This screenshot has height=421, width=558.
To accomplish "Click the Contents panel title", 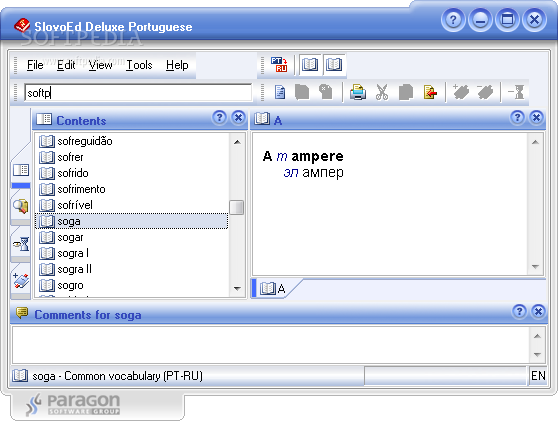I will [81, 121].
